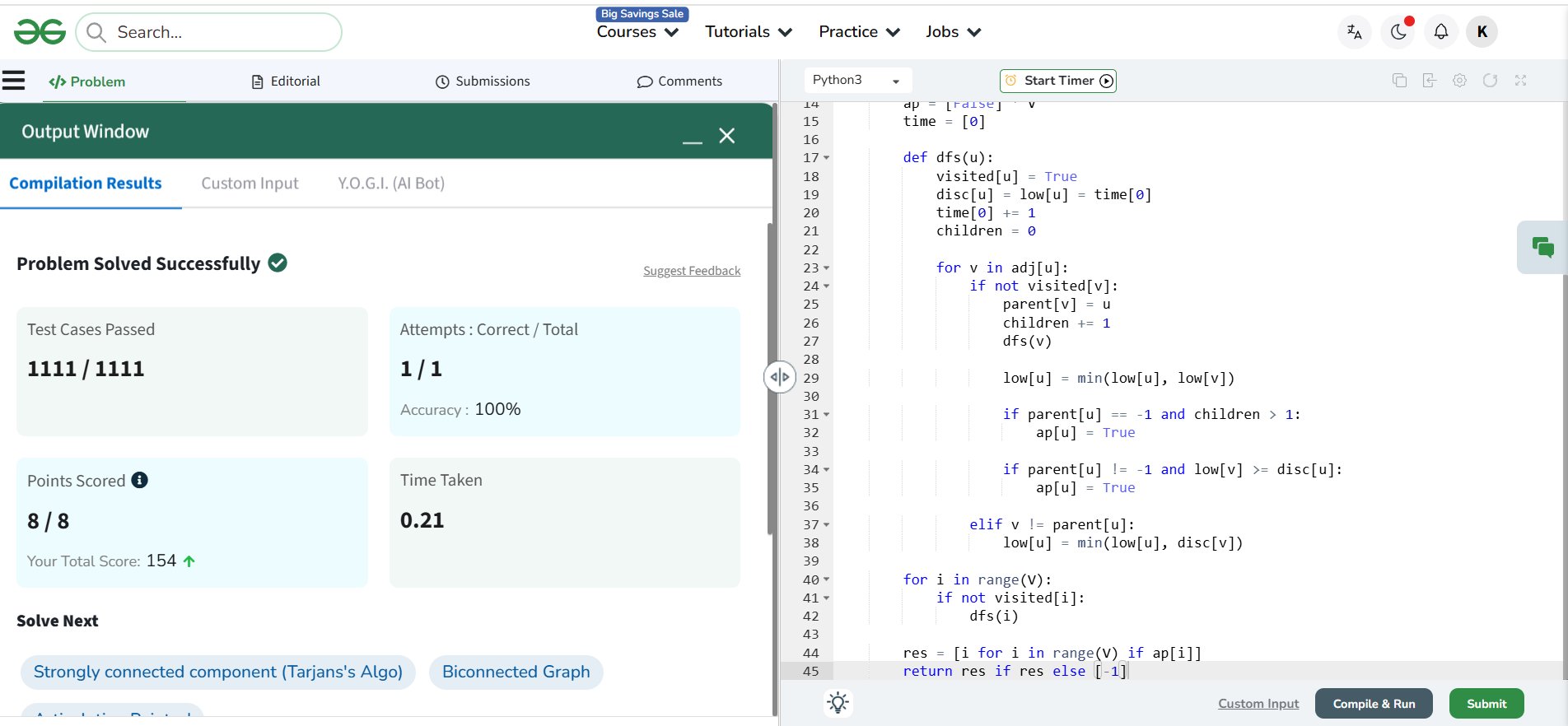This screenshot has height=726, width=1568.
Task: Collapse code fold at line 17
Action: (x=826, y=158)
